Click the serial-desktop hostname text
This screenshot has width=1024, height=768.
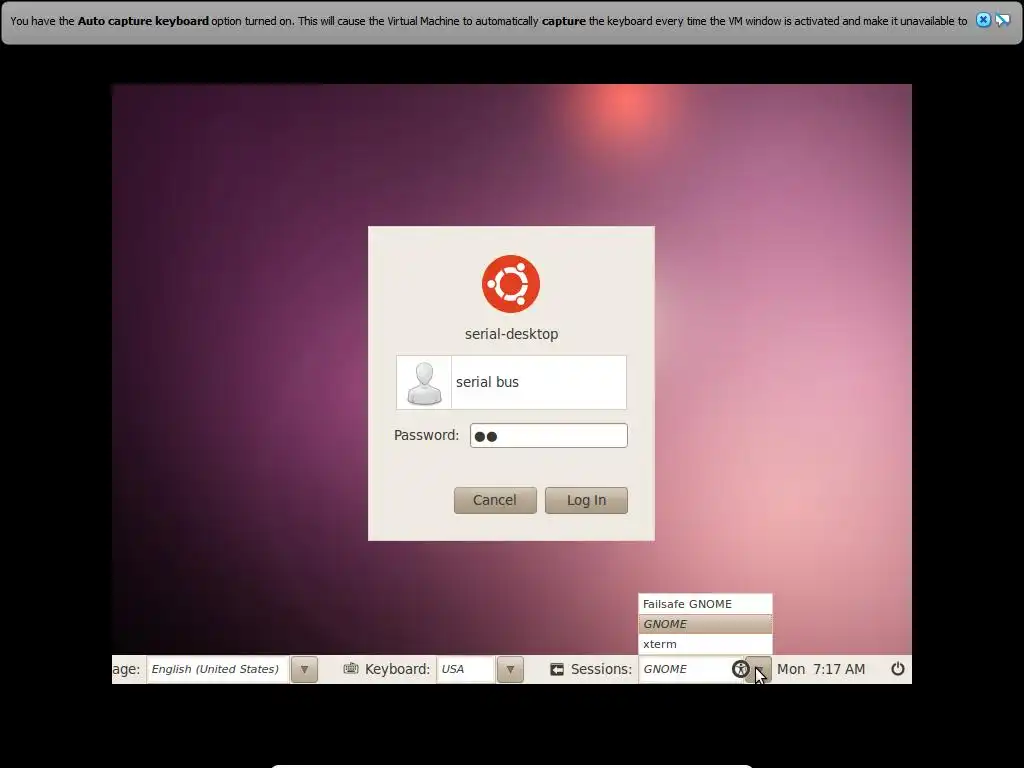point(511,334)
